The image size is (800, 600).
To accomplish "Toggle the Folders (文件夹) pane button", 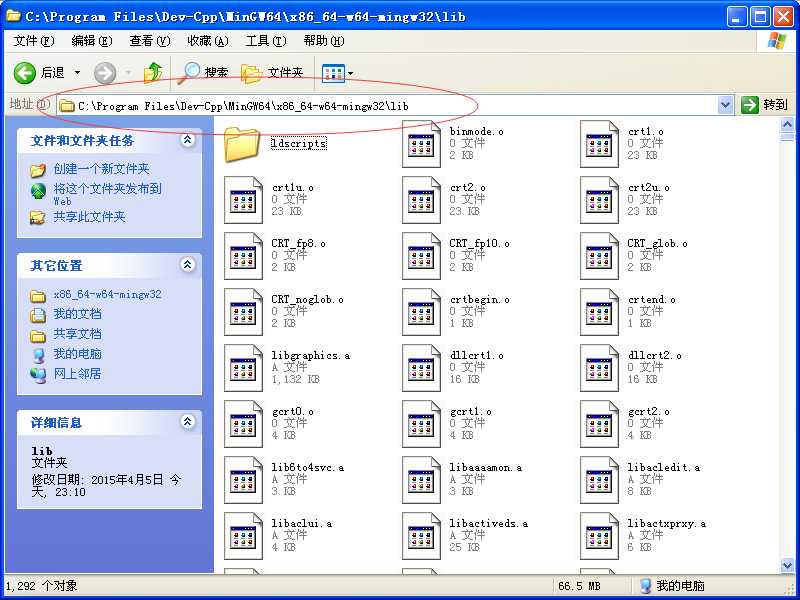I will pyautogui.click(x=272, y=72).
